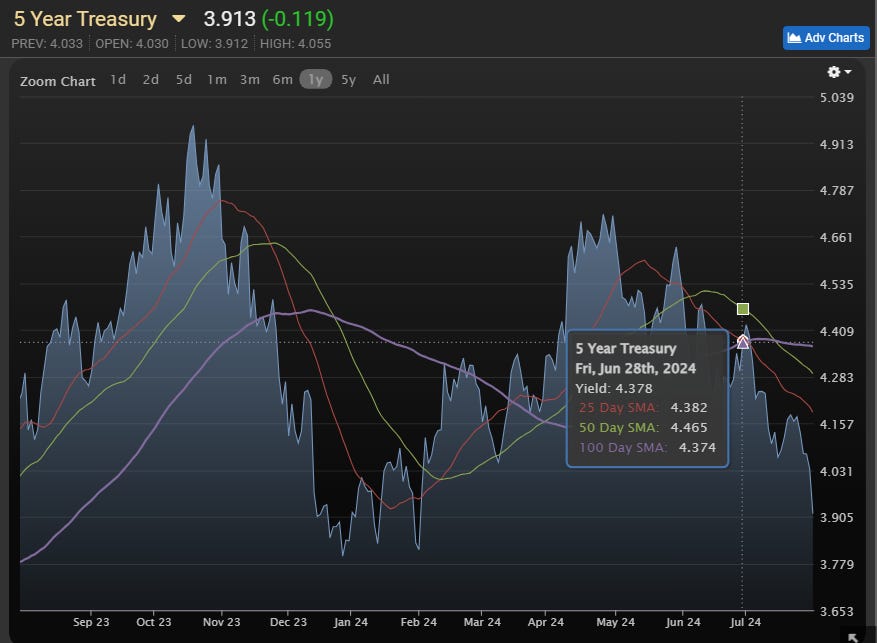877x643 pixels.
Task: Click the HIGH: 4.055 value
Action: click(295, 44)
